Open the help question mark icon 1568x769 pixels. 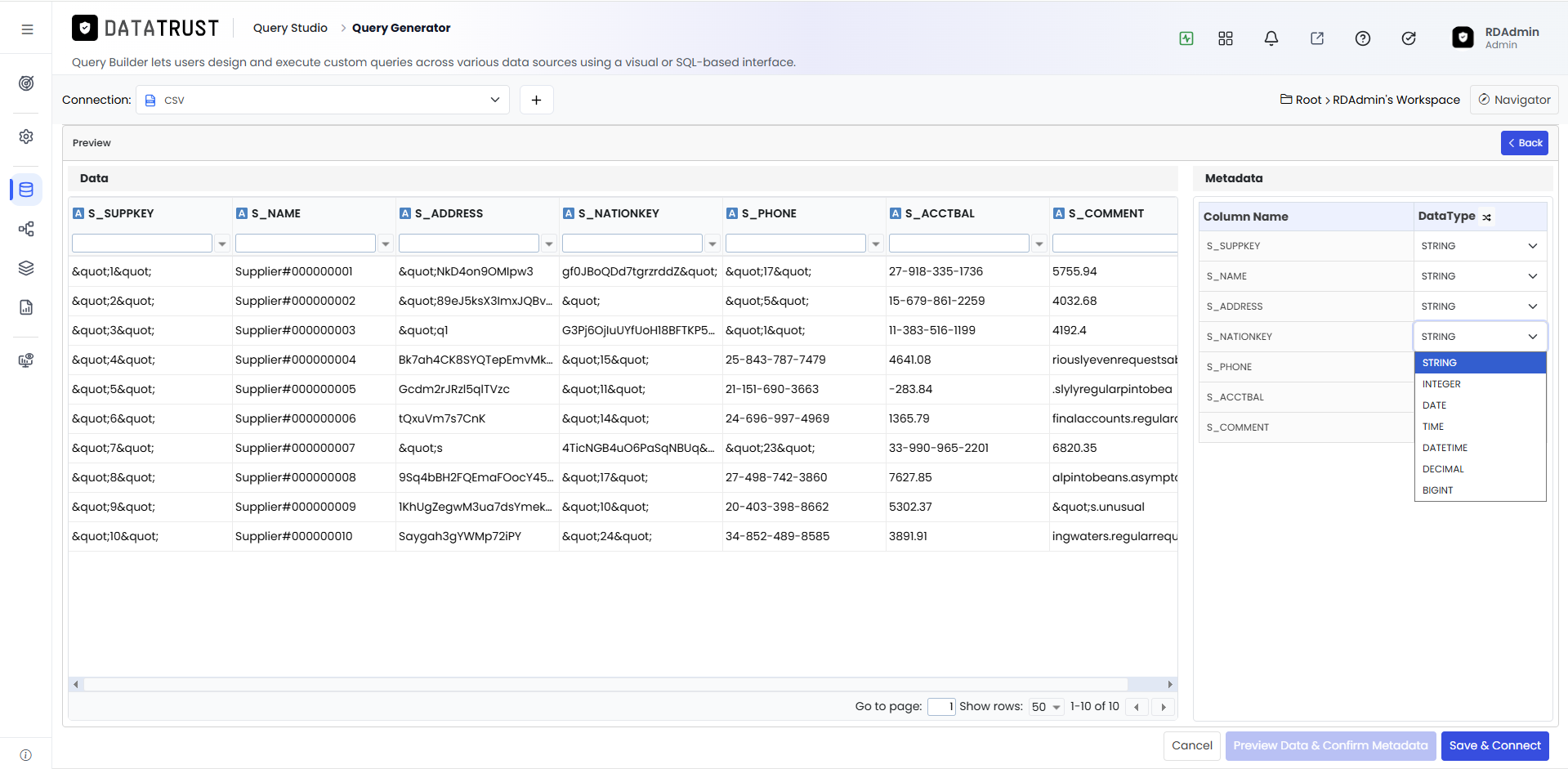click(x=1363, y=38)
